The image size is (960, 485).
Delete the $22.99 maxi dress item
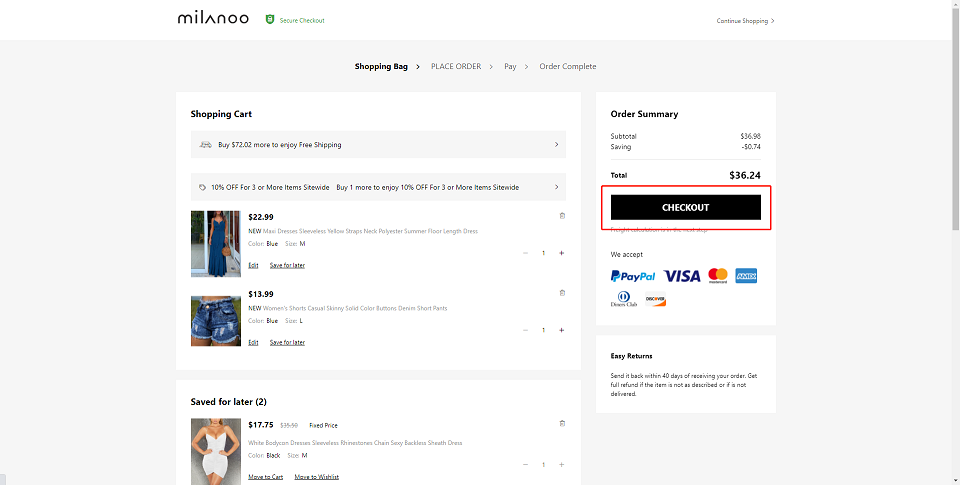(x=562, y=216)
